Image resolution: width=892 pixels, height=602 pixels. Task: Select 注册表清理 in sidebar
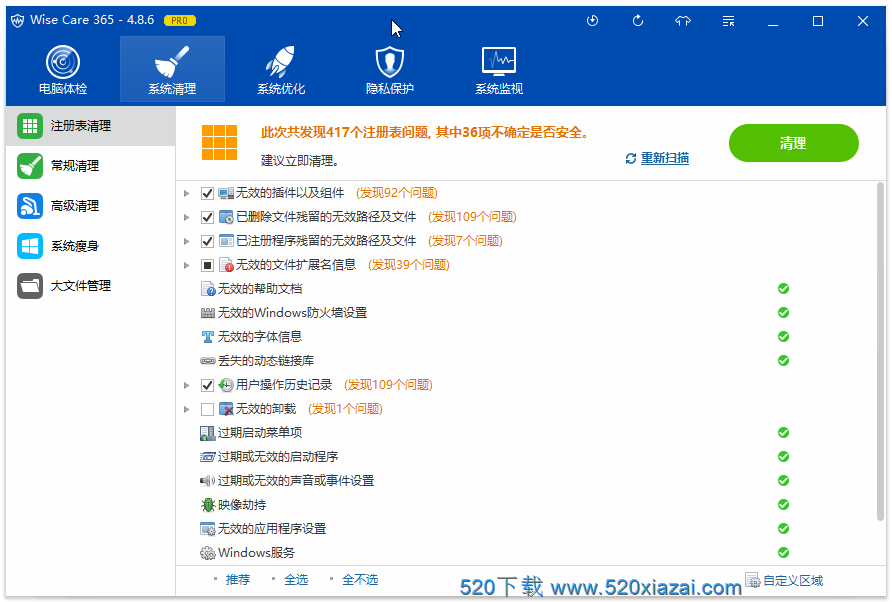click(x=90, y=126)
